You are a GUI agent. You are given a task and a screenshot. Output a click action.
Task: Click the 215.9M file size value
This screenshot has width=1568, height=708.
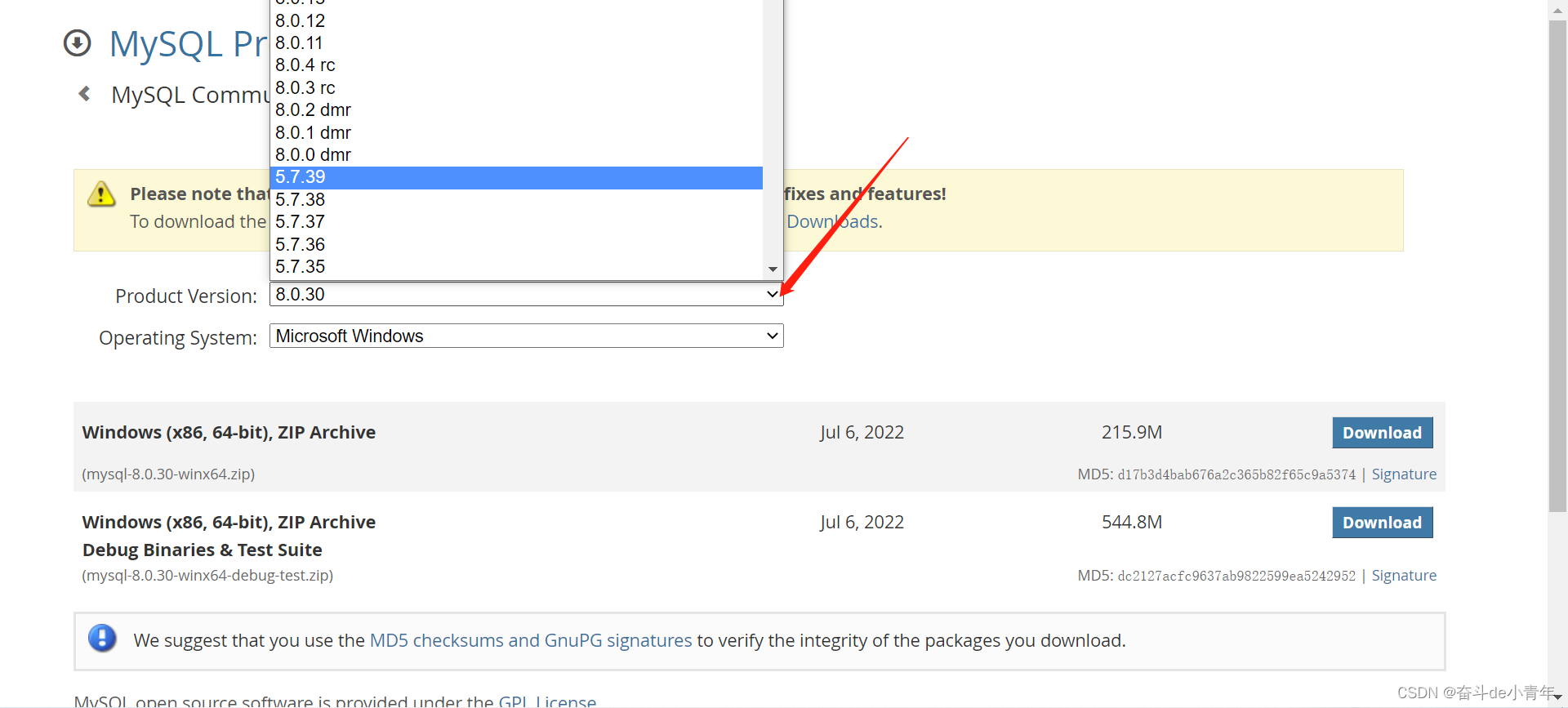pos(1132,432)
